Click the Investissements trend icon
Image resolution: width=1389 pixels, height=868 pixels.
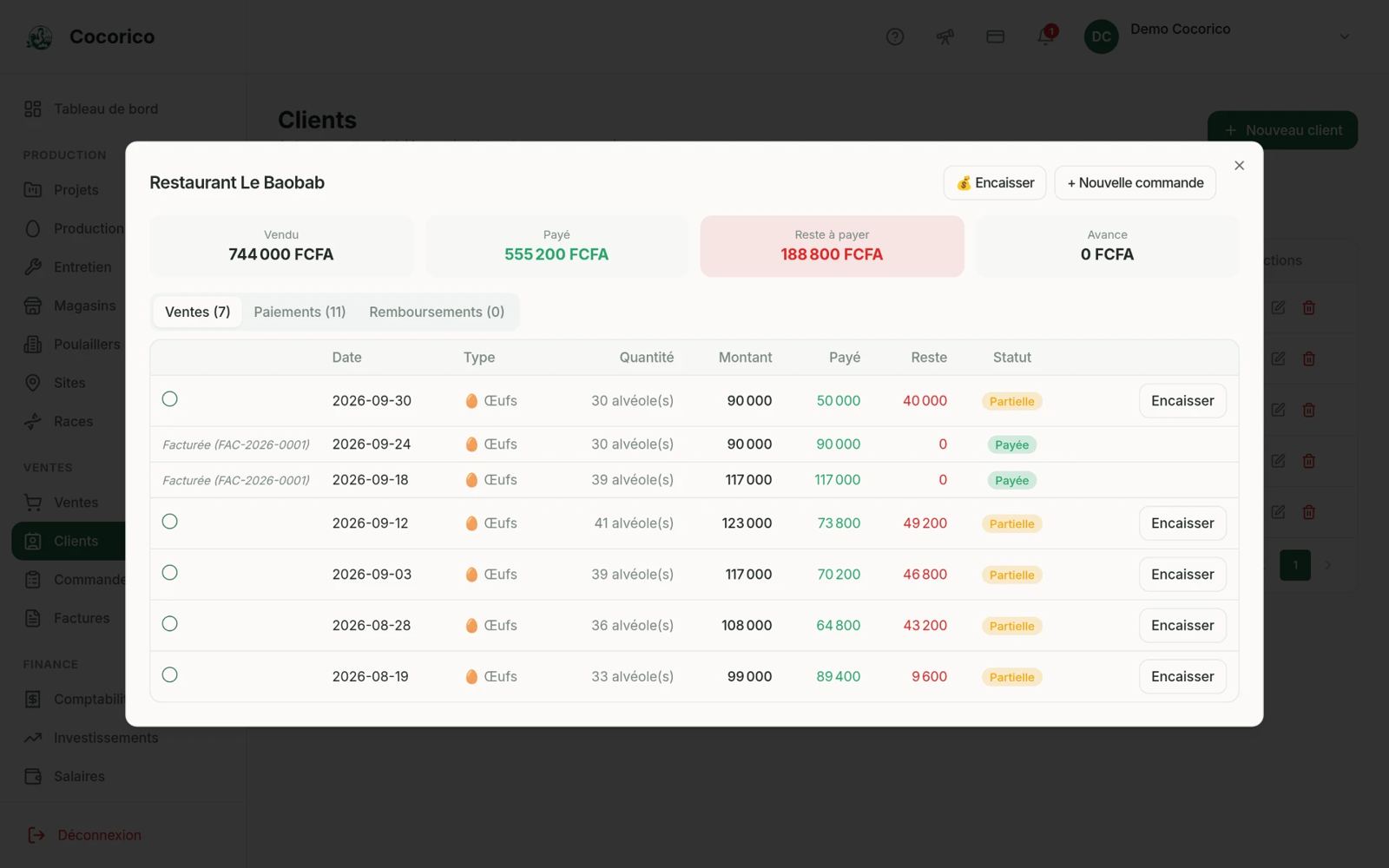coord(33,738)
